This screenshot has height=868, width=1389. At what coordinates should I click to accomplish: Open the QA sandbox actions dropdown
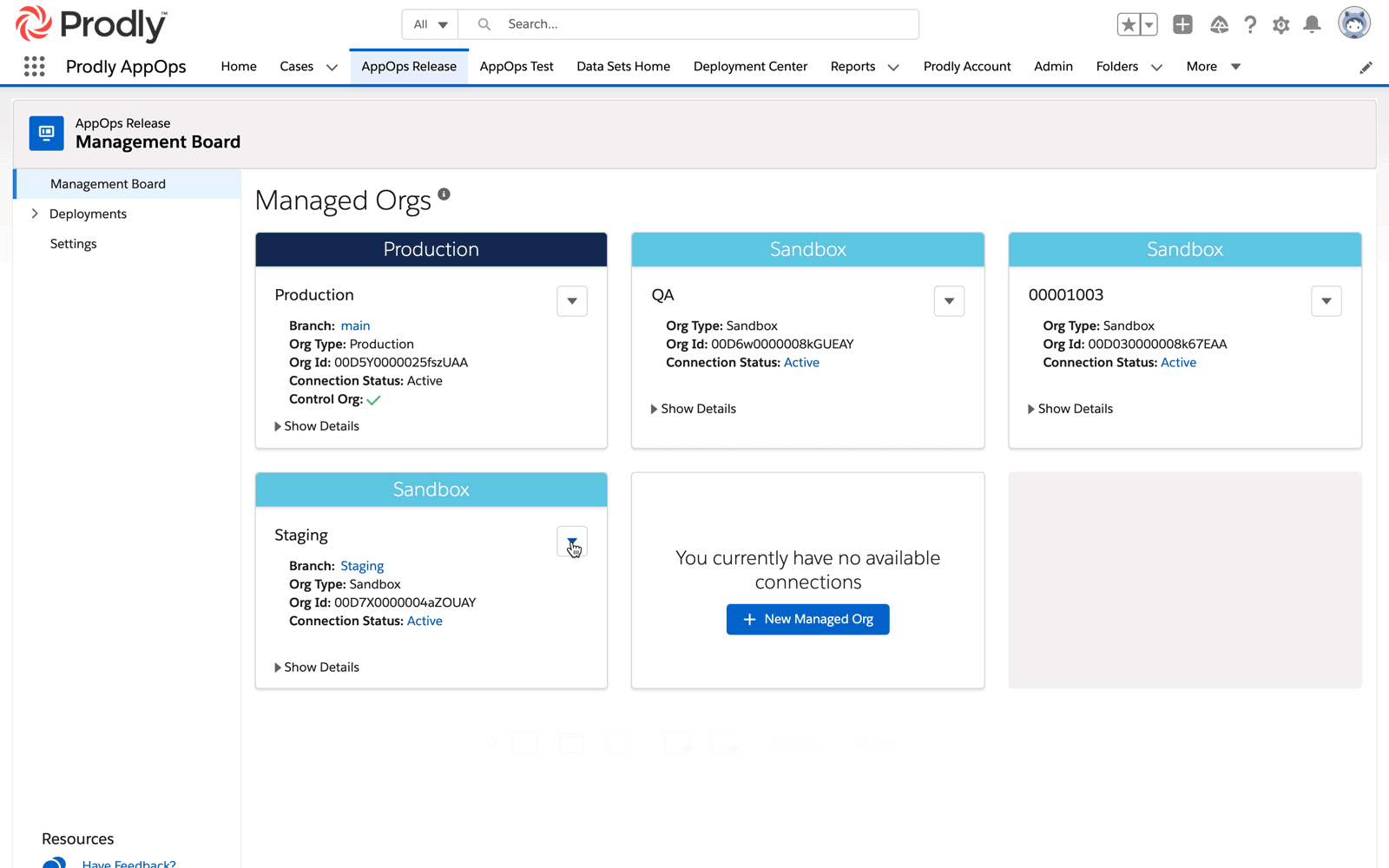click(949, 301)
